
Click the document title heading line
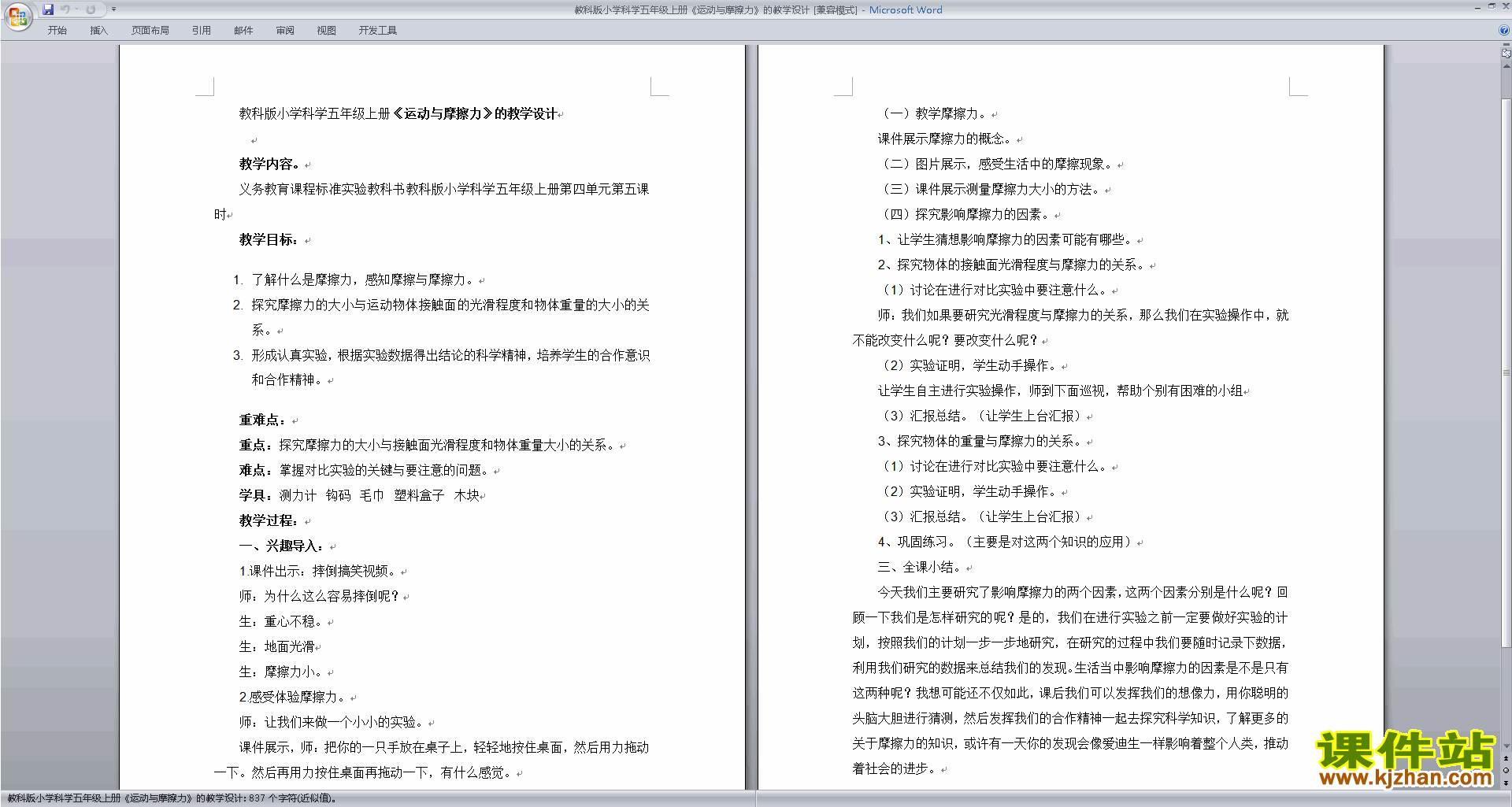click(x=398, y=114)
